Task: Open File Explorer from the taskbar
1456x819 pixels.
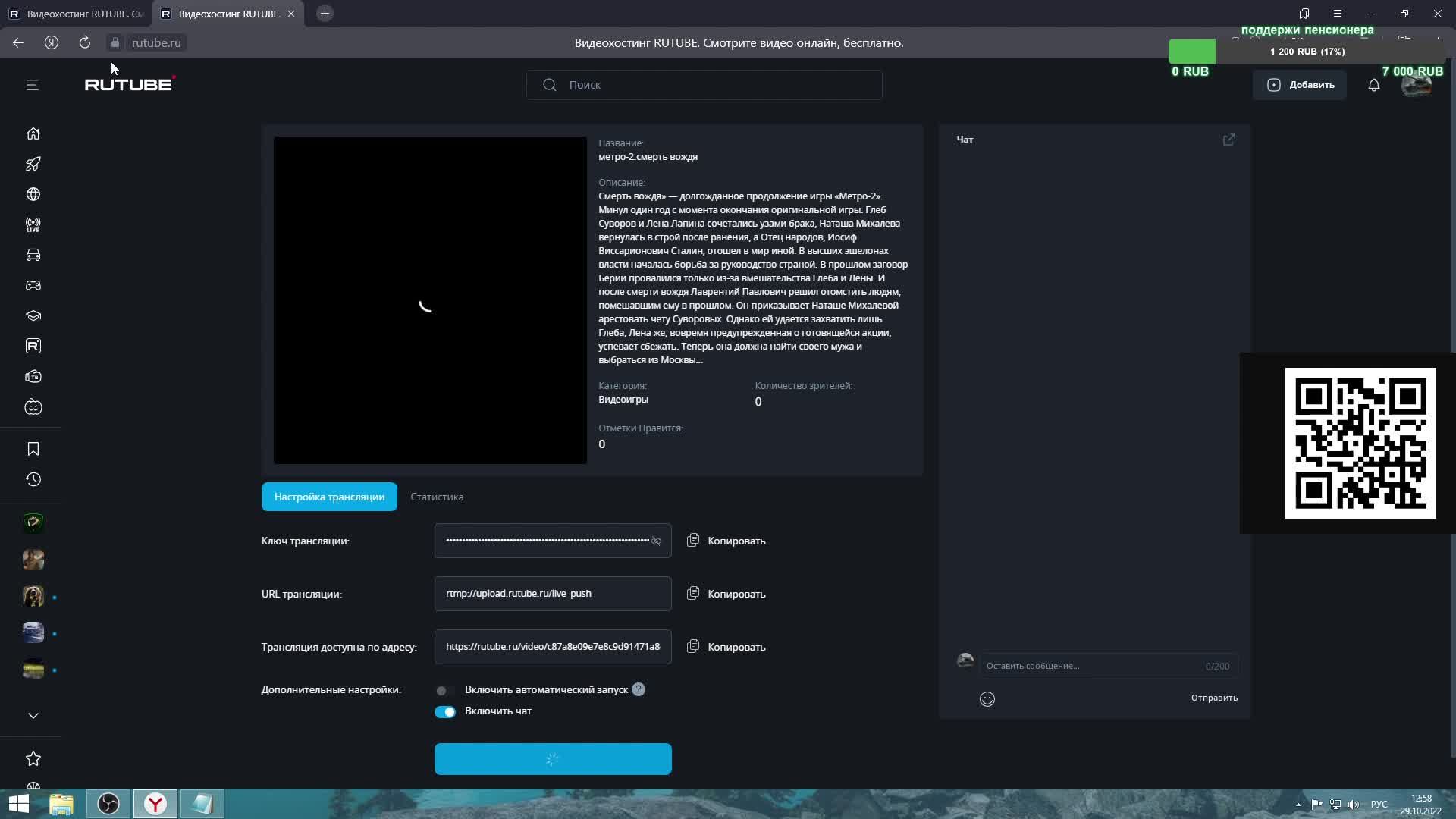Action: (61, 804)
